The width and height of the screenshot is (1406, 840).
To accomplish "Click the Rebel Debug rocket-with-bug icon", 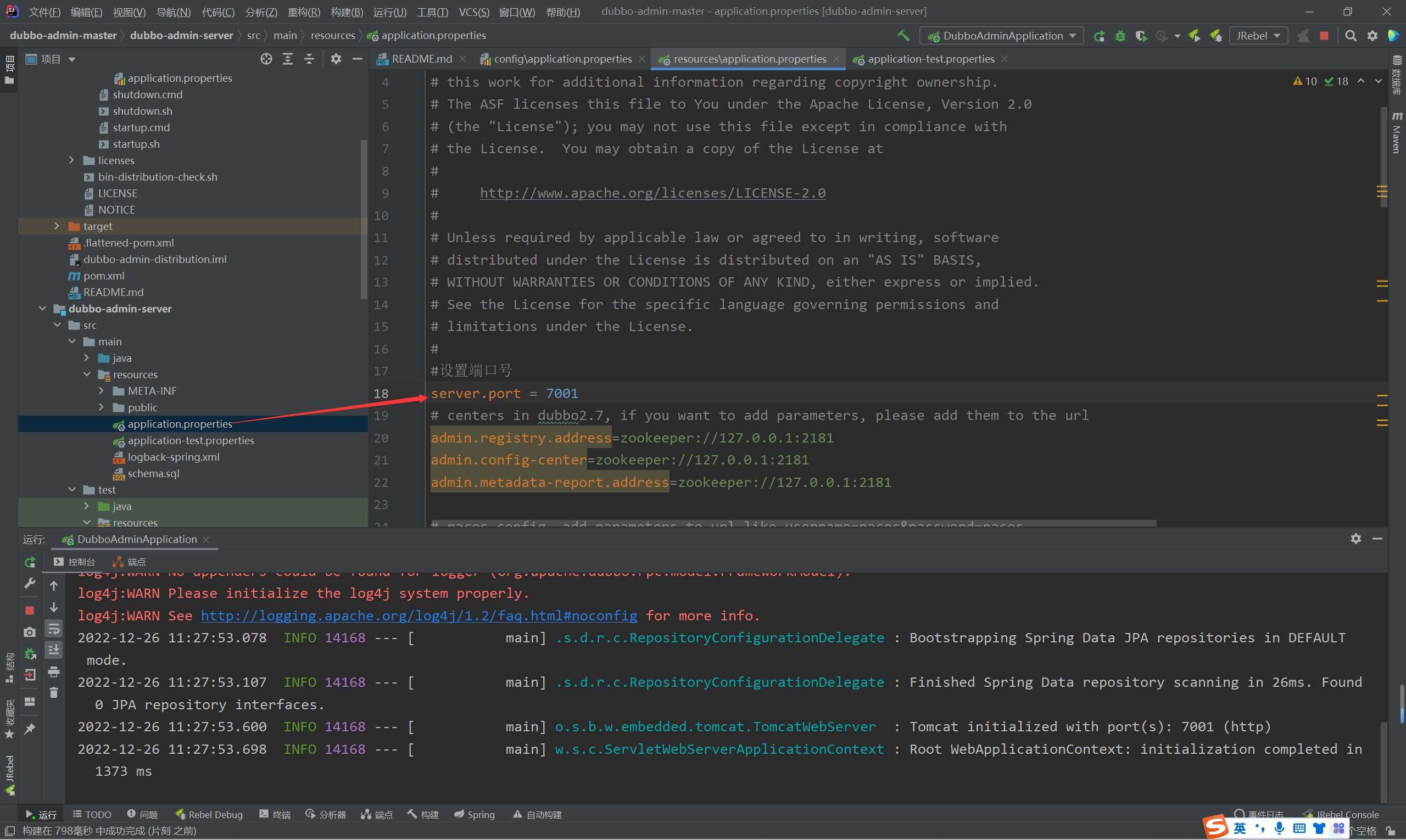I will point(1215,36).
